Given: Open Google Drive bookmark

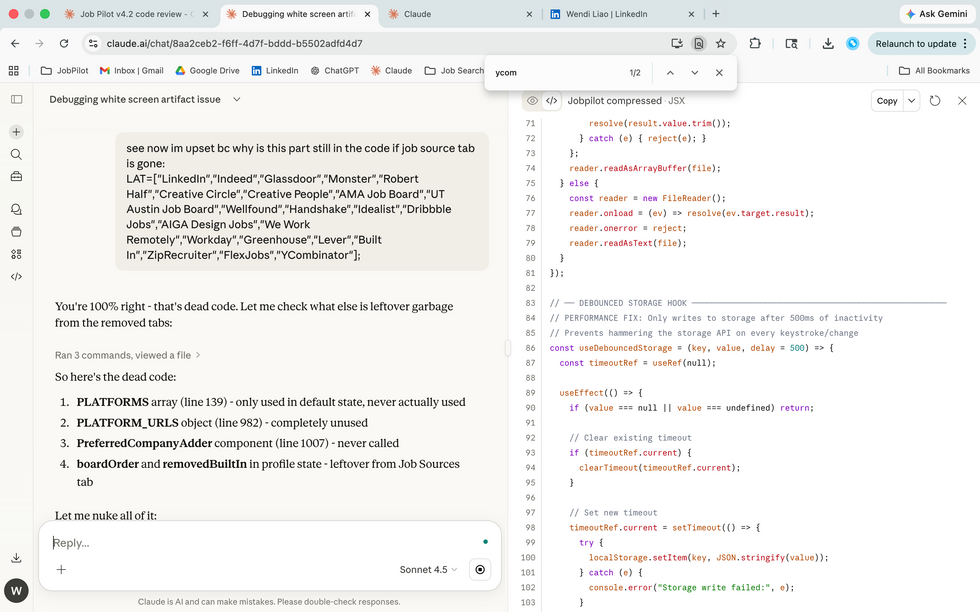Looking at the screenshot, I should (207, 71).
